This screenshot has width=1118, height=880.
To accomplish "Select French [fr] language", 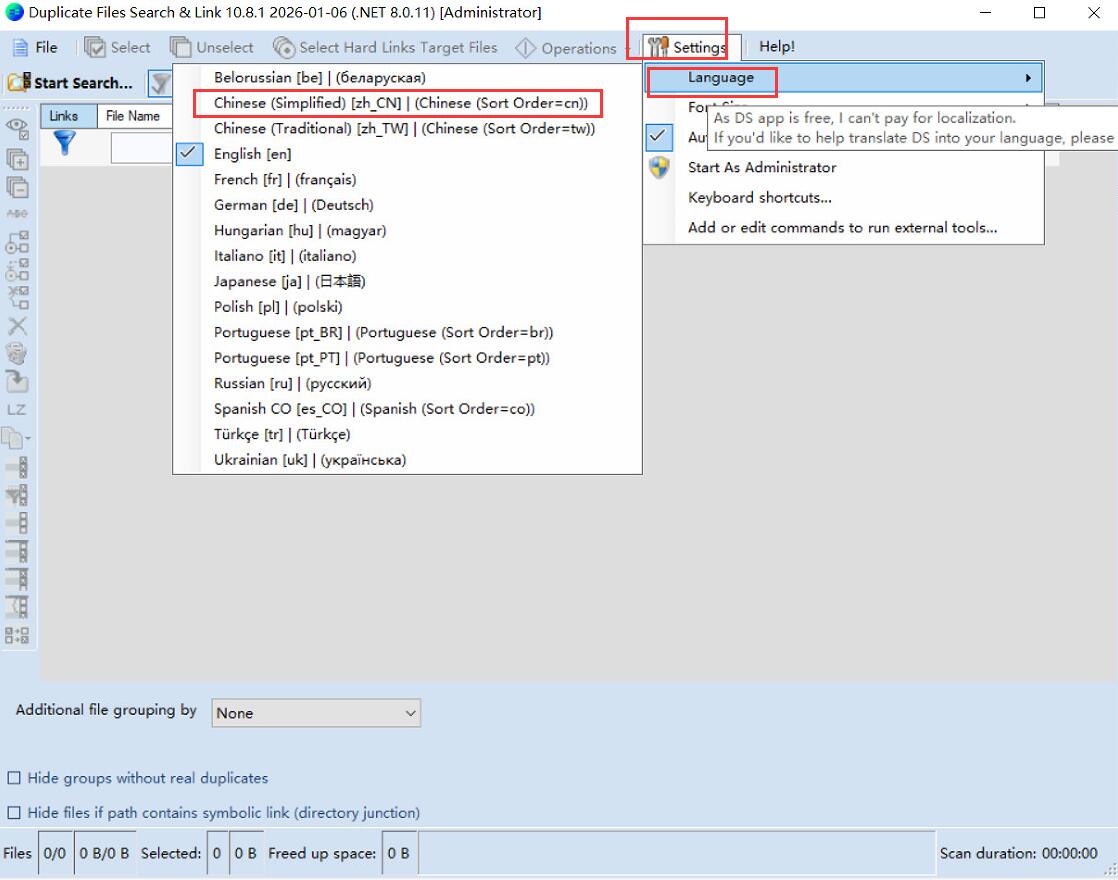I will click(x=407, y=180).
